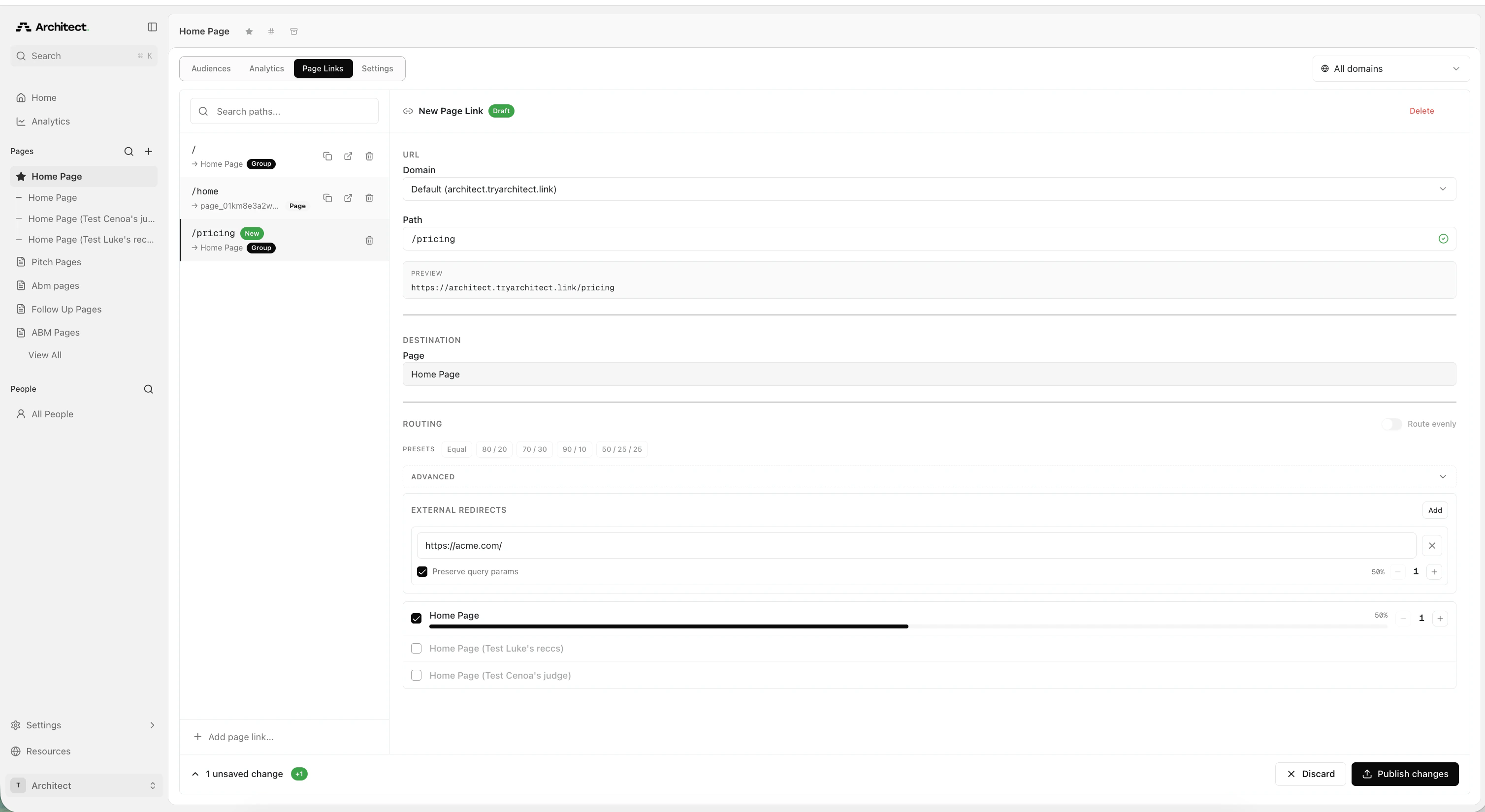
Task: Switch to the Settings tab
Action: [x=377, y=68]
